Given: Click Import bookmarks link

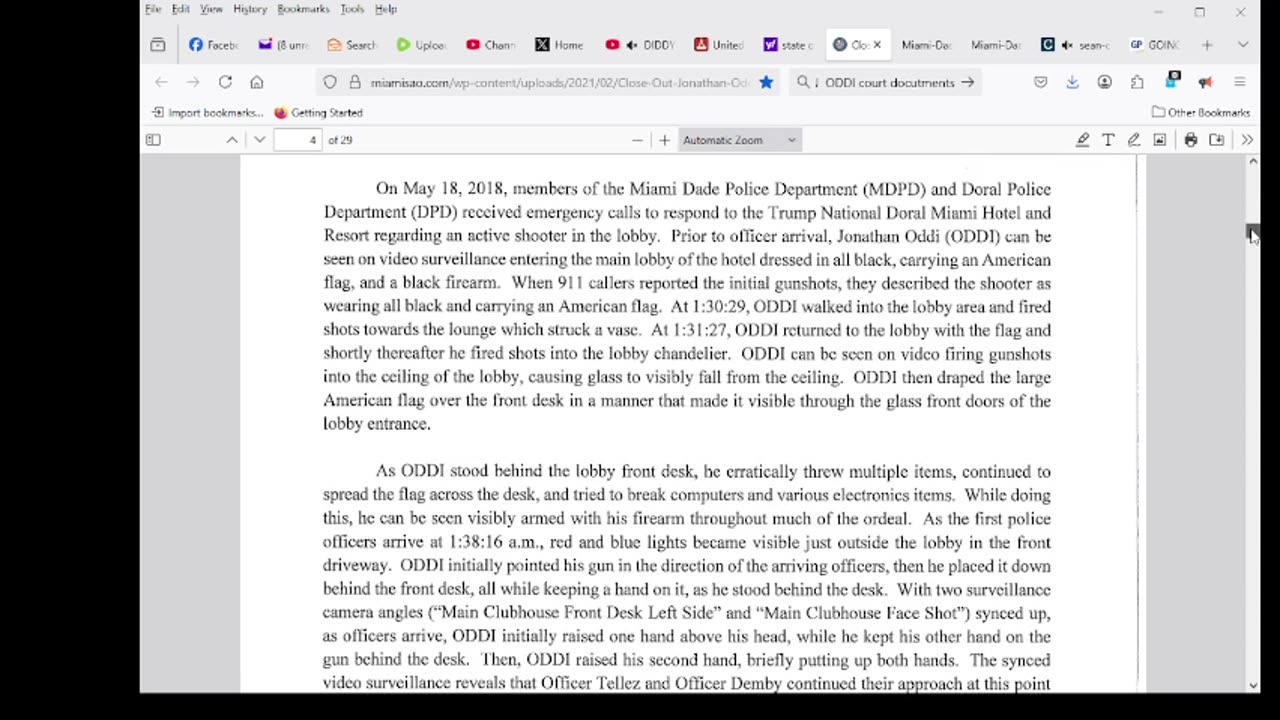Looking at the screenshot, I should (x=207, y=113).
